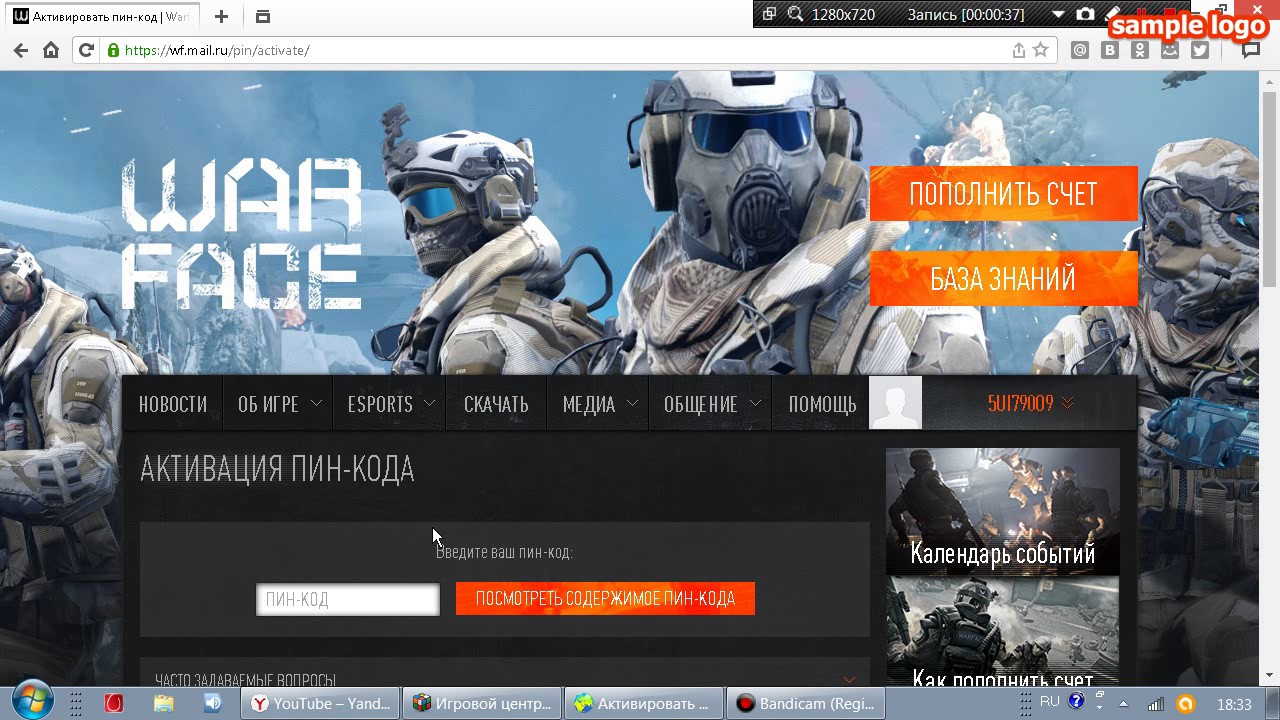This screenshot has height=720, width=1280.
Task: Open the tab list icon next to plus
Action: coord(263,16)
